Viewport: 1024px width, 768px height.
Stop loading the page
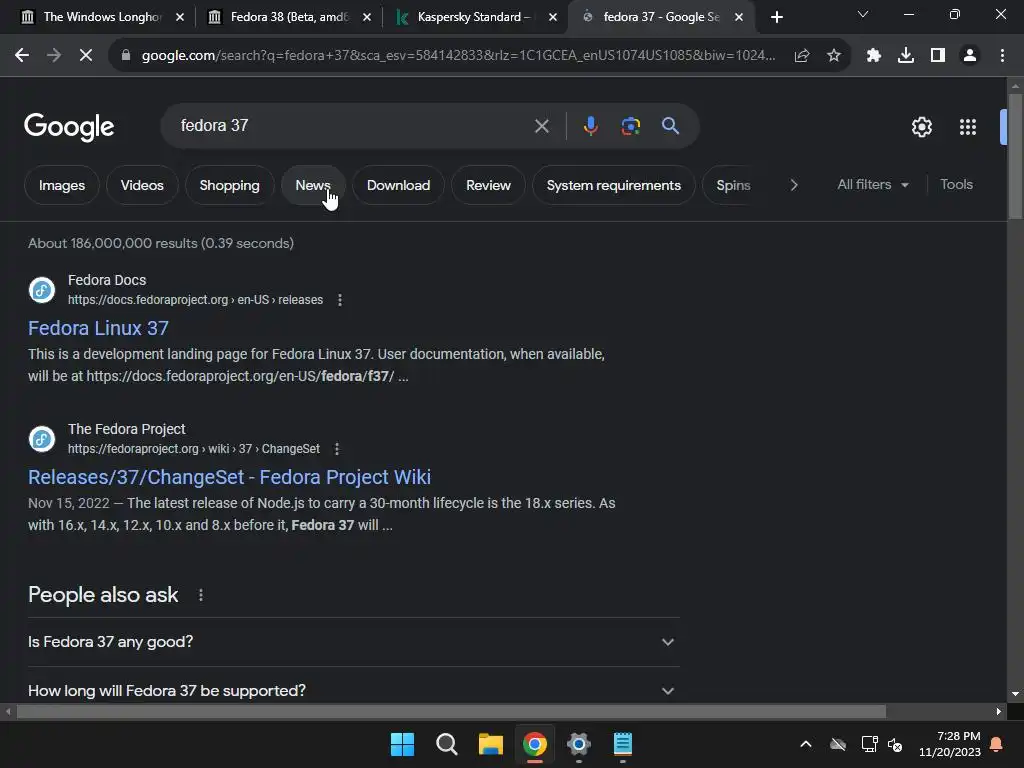tap(86, 56)
